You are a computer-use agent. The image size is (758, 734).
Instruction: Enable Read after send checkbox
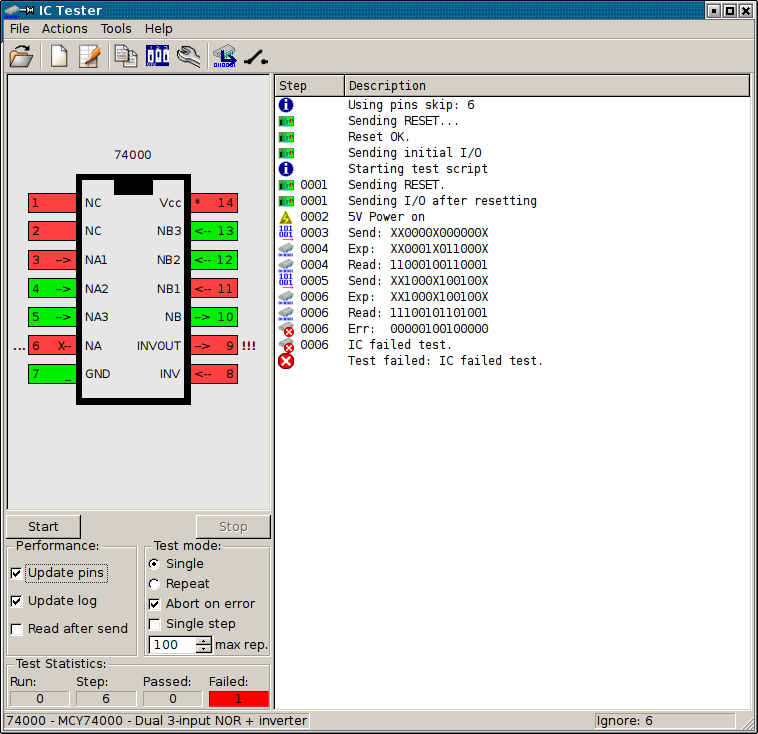(x=16, y=629)
